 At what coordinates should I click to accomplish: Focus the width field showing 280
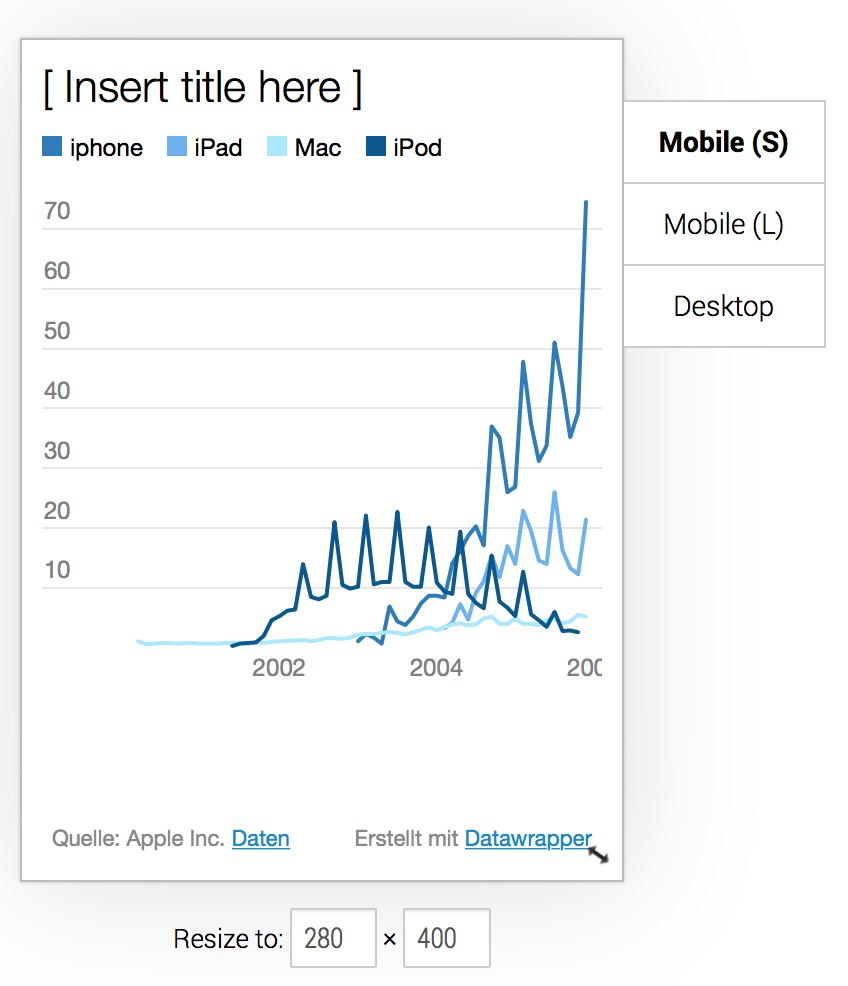333,938
